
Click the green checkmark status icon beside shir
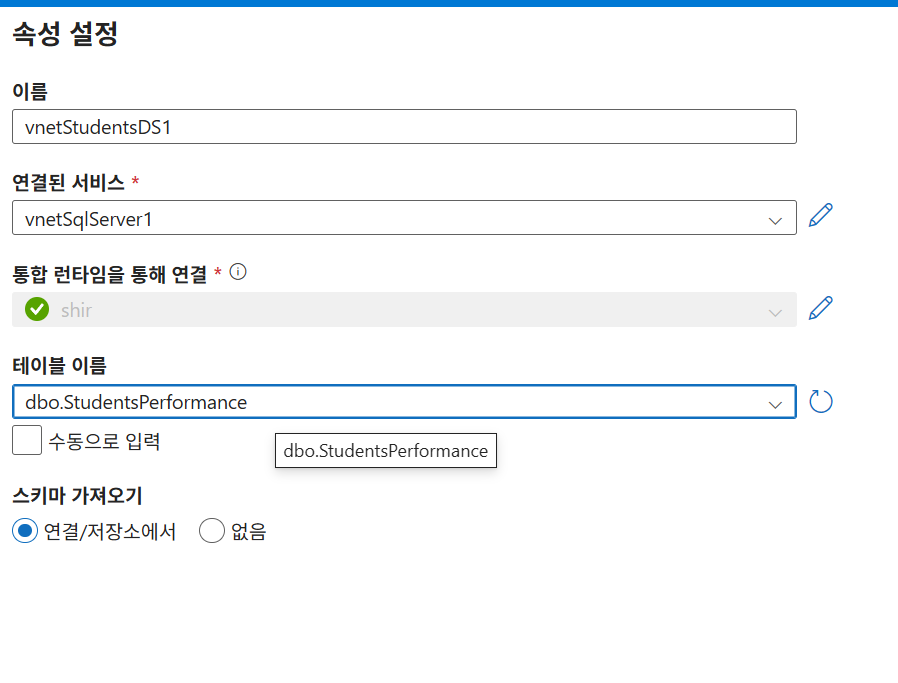pyautogui.click(x=37, y=309)
